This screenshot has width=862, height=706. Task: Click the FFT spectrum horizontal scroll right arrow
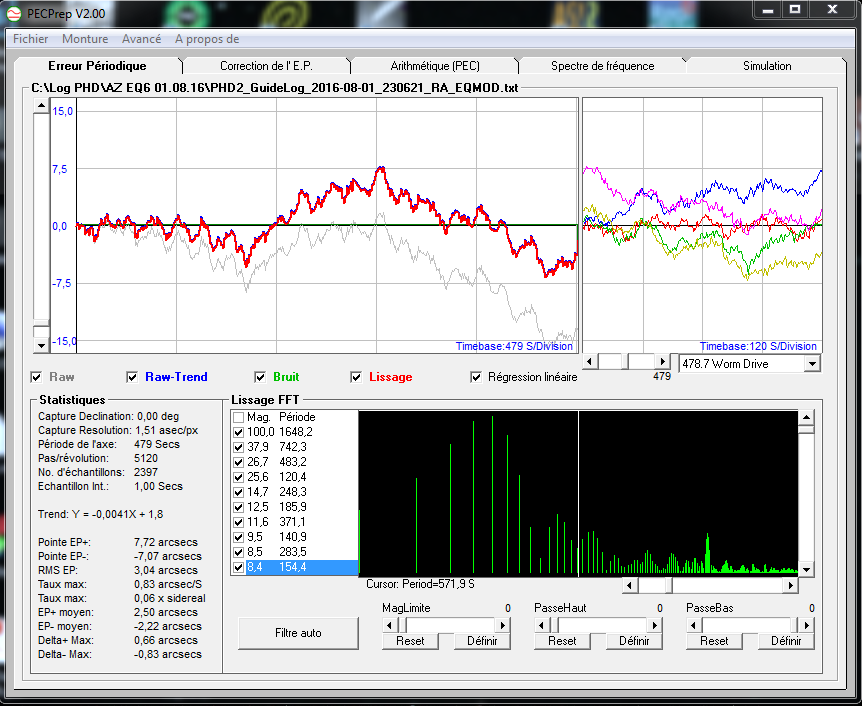[791, 585]
